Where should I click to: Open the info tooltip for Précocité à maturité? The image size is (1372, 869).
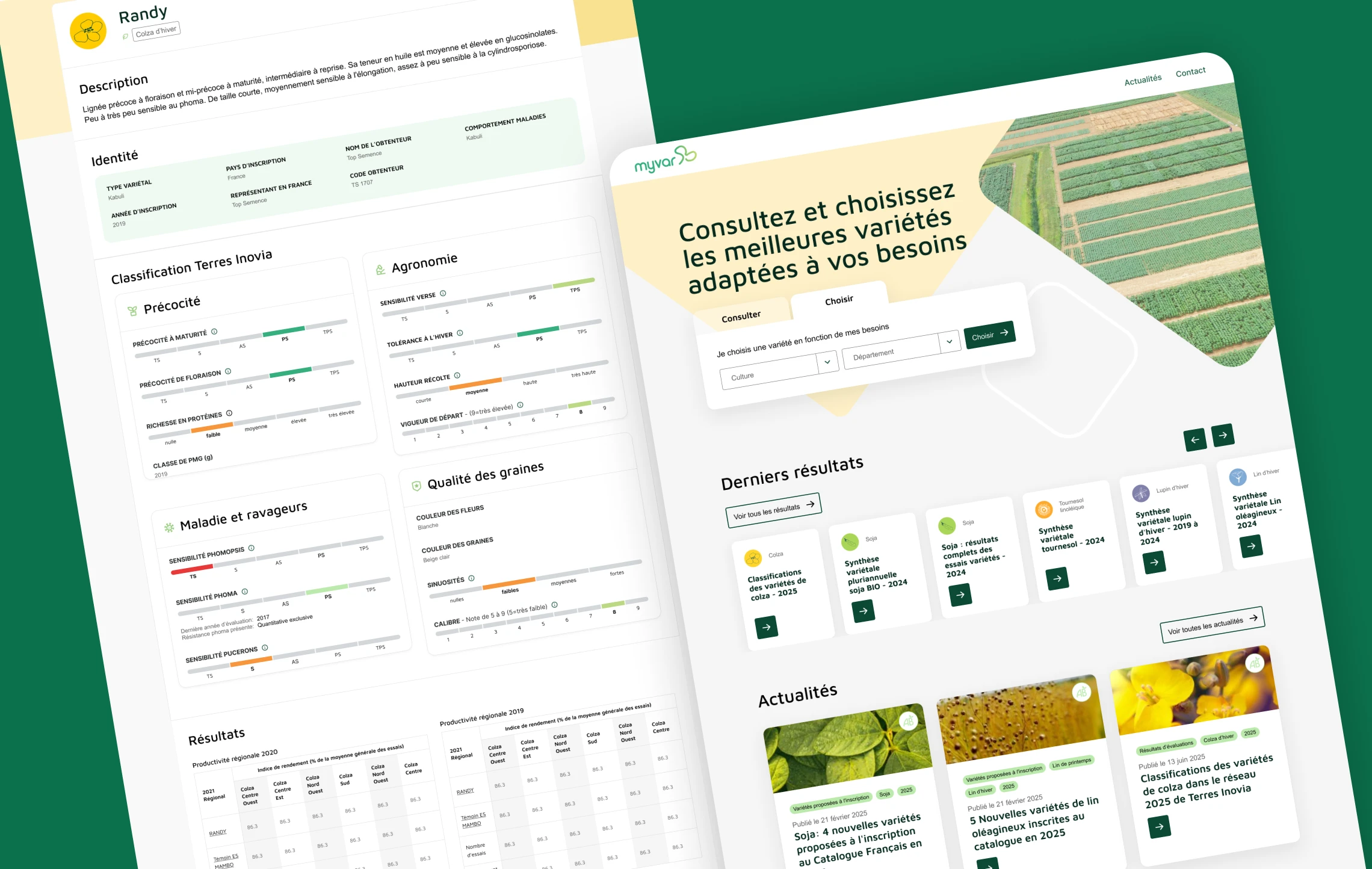215,330
